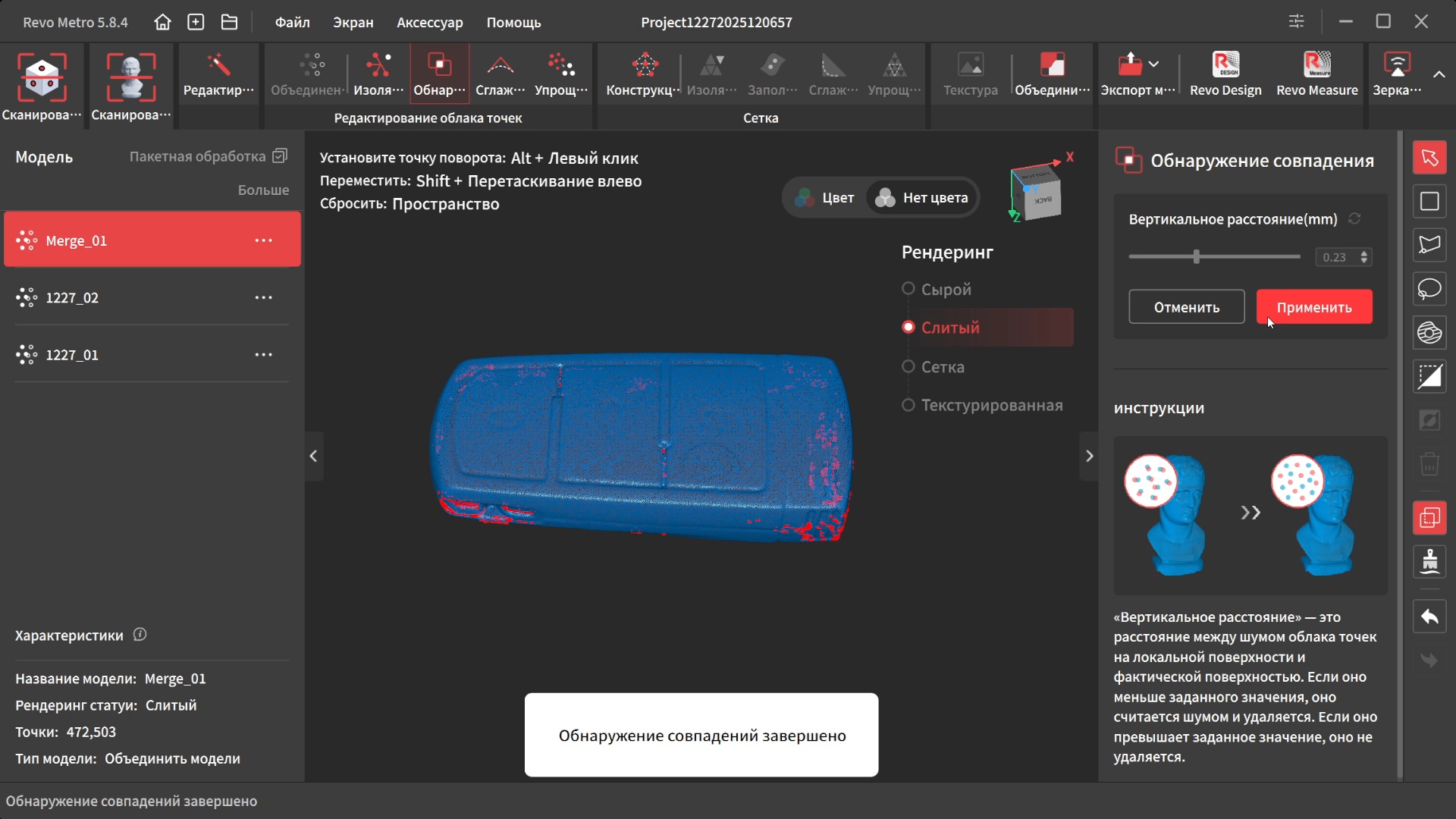Select Сырой rendering mode
This screenshot has width=1456, height=819.
908,289
